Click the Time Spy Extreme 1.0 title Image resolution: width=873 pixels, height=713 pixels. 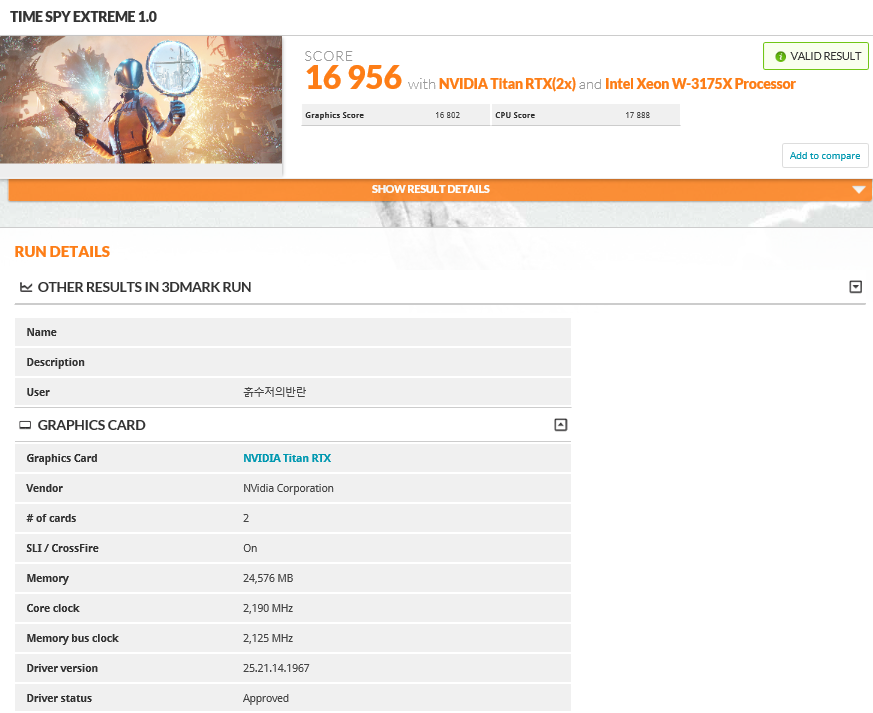84,17
